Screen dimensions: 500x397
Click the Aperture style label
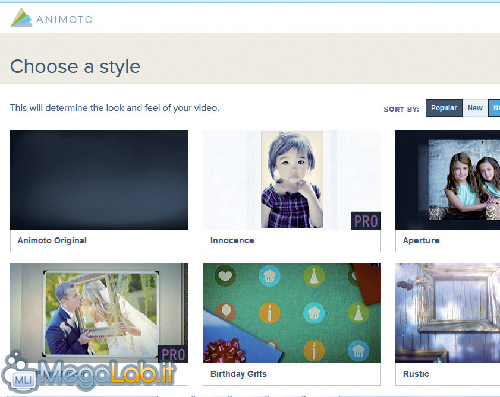tap(421, 240)
